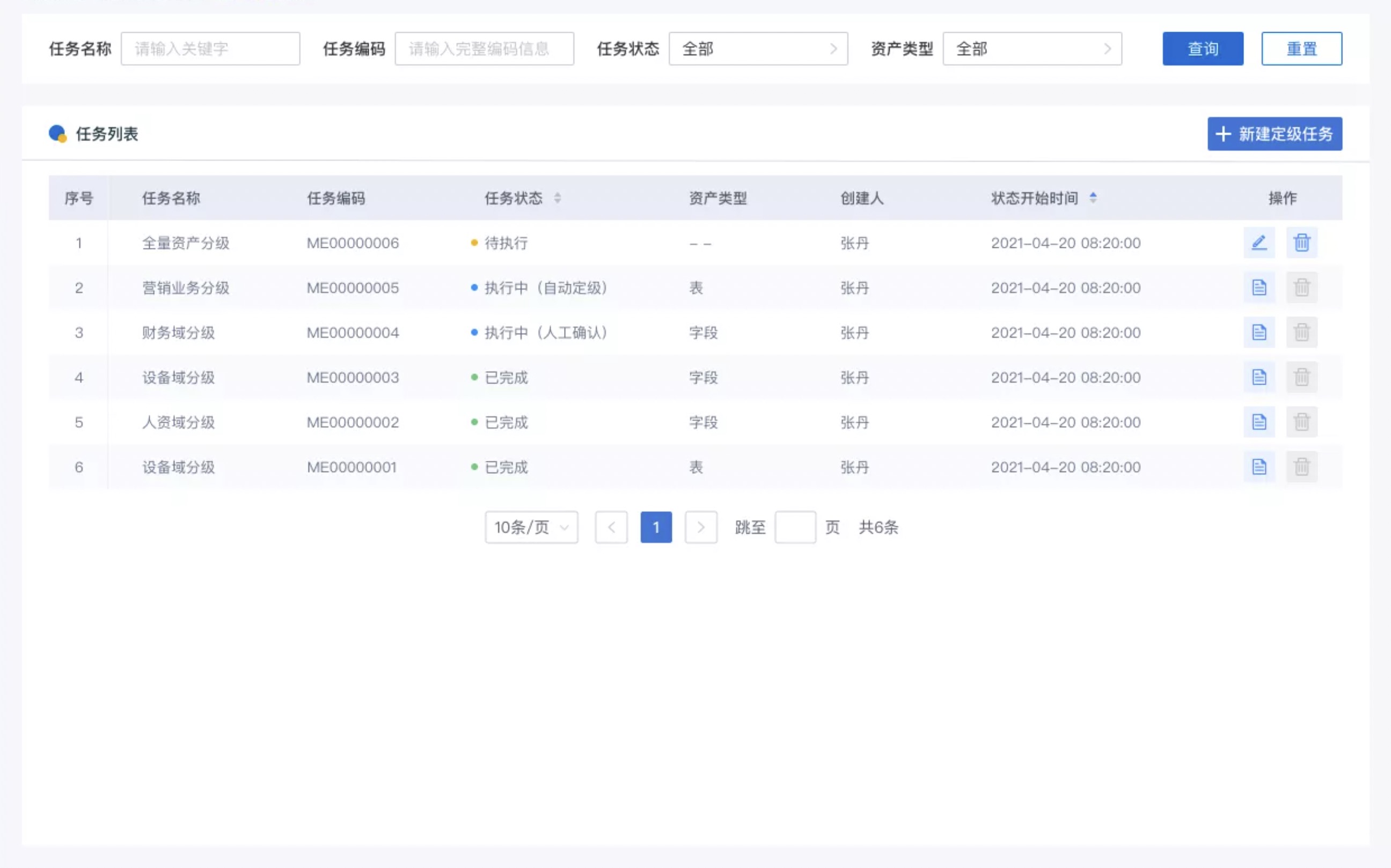Delete task 全量资产分级 via trash icon

pyautogui.click(x=1301, y=243)
